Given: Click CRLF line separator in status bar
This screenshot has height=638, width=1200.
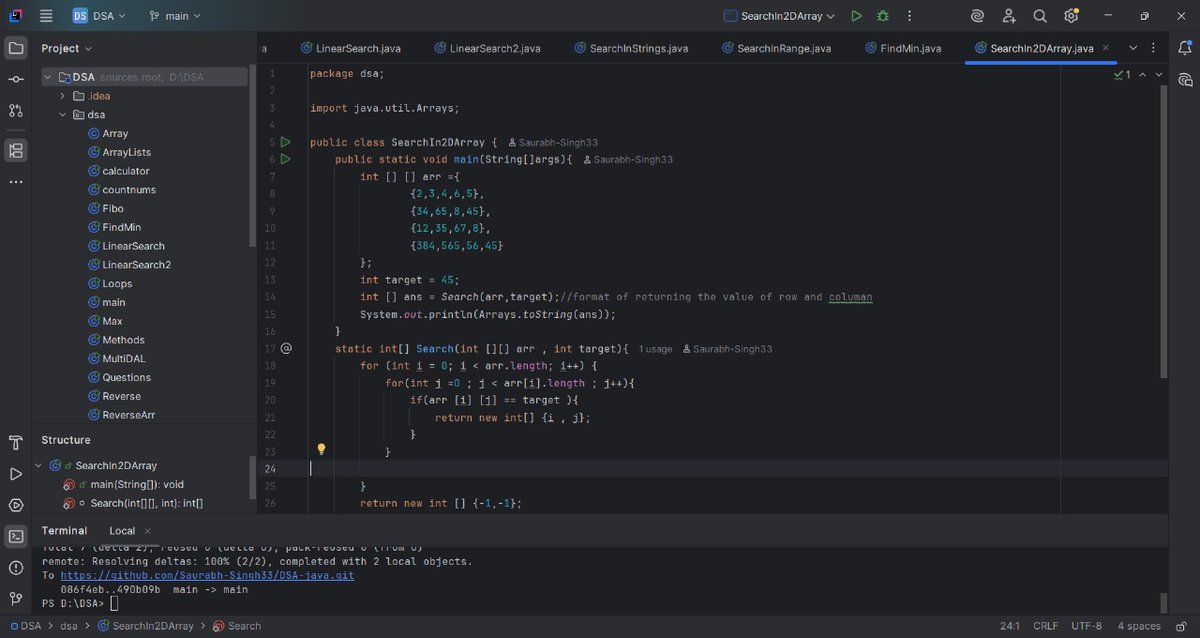Looking at the screenshot, I should [x=1045, y=626].
